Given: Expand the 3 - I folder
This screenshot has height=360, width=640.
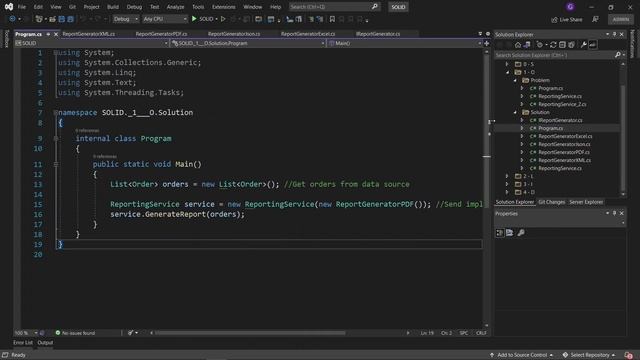Looking at the screenshot, I should click(x=507, y=184).
